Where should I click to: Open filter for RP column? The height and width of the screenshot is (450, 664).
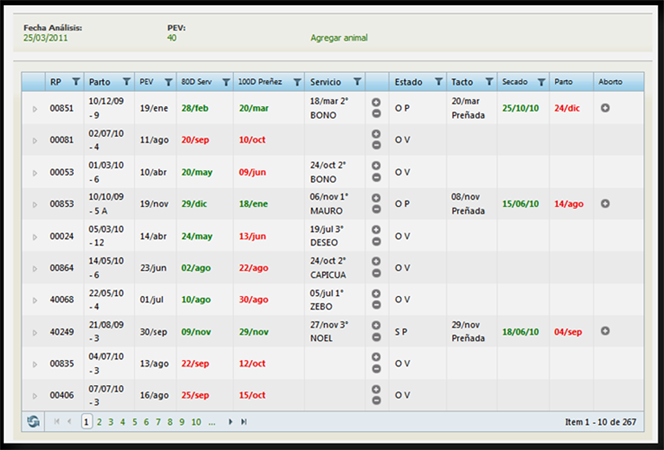coord(75,82)
